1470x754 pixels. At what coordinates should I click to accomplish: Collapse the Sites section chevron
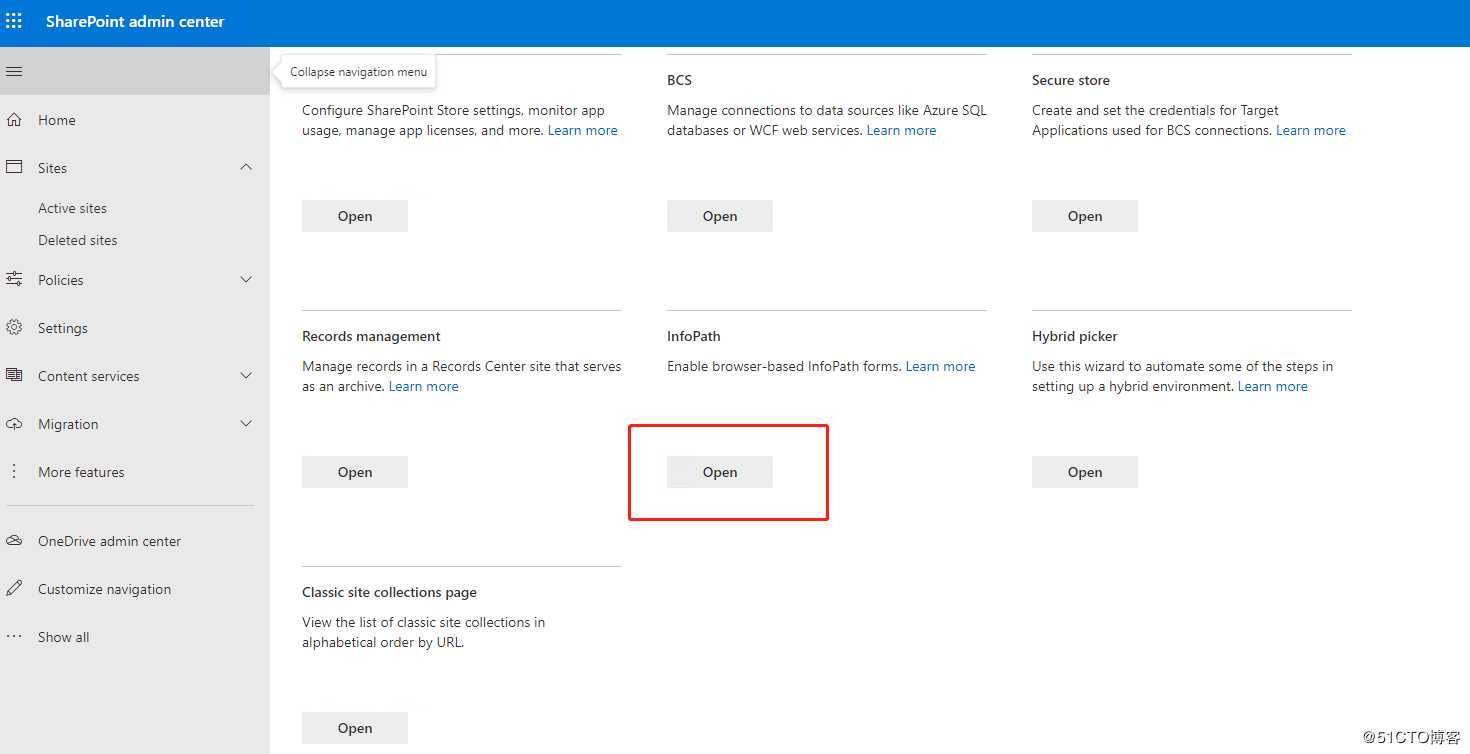click(246, 167)
